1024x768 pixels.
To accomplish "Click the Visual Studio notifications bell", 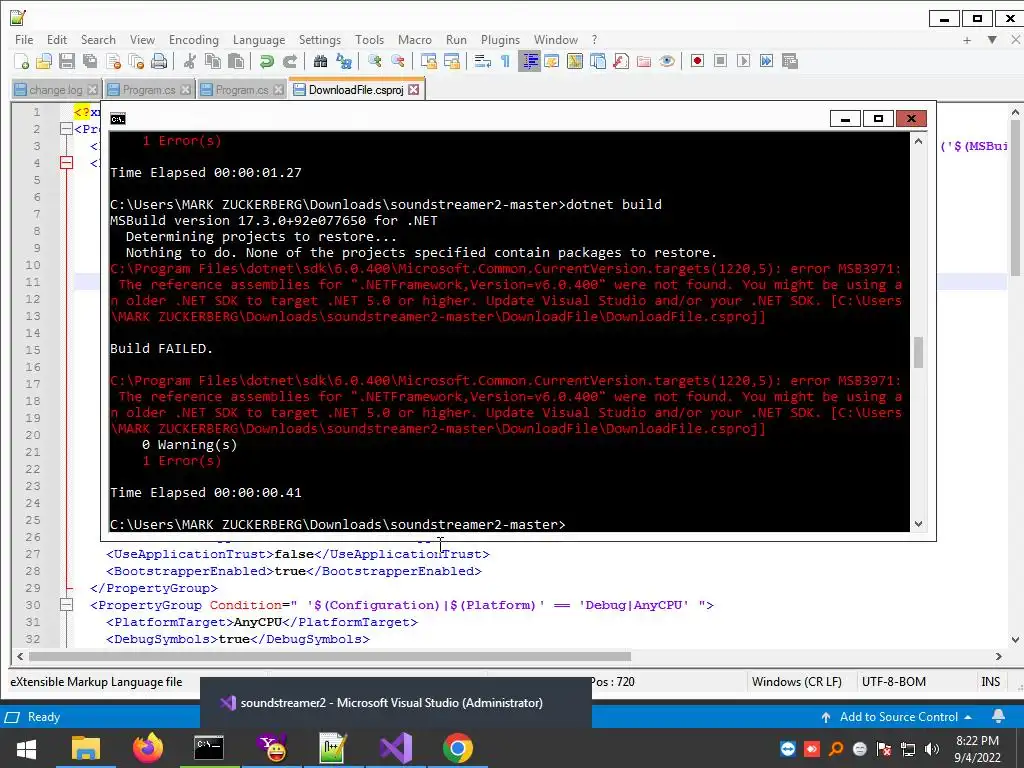I will [x=999, y=716].
